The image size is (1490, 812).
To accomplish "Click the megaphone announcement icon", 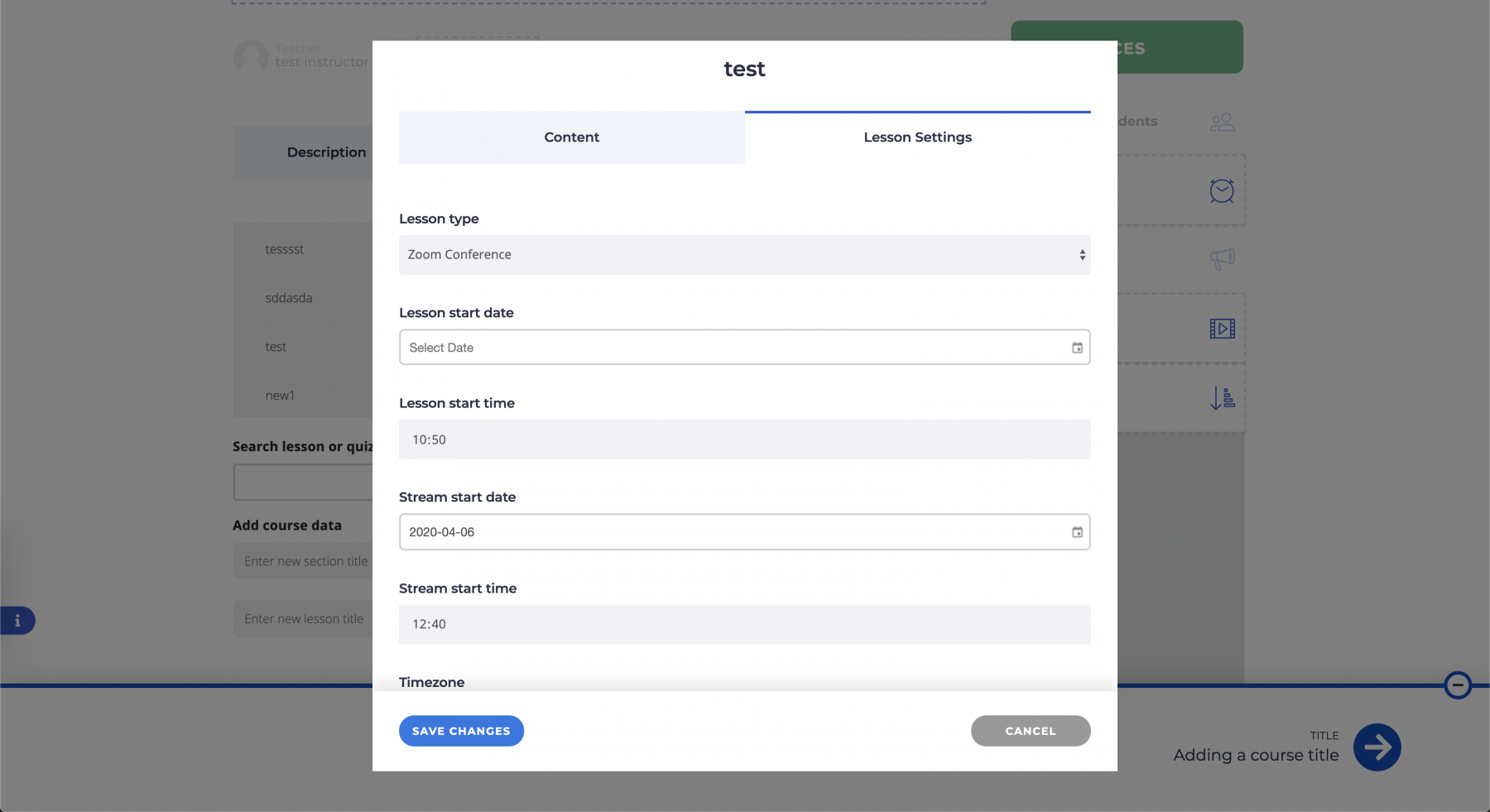I will pyautogui.click(x=1222, y=259).
